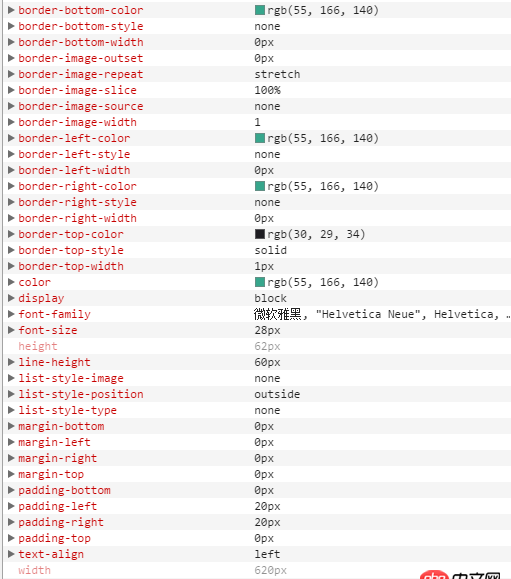The height and width of the screenshot is (579, 511).
Task: Select the border-image-slice property name
Action: tap(78, 90)
